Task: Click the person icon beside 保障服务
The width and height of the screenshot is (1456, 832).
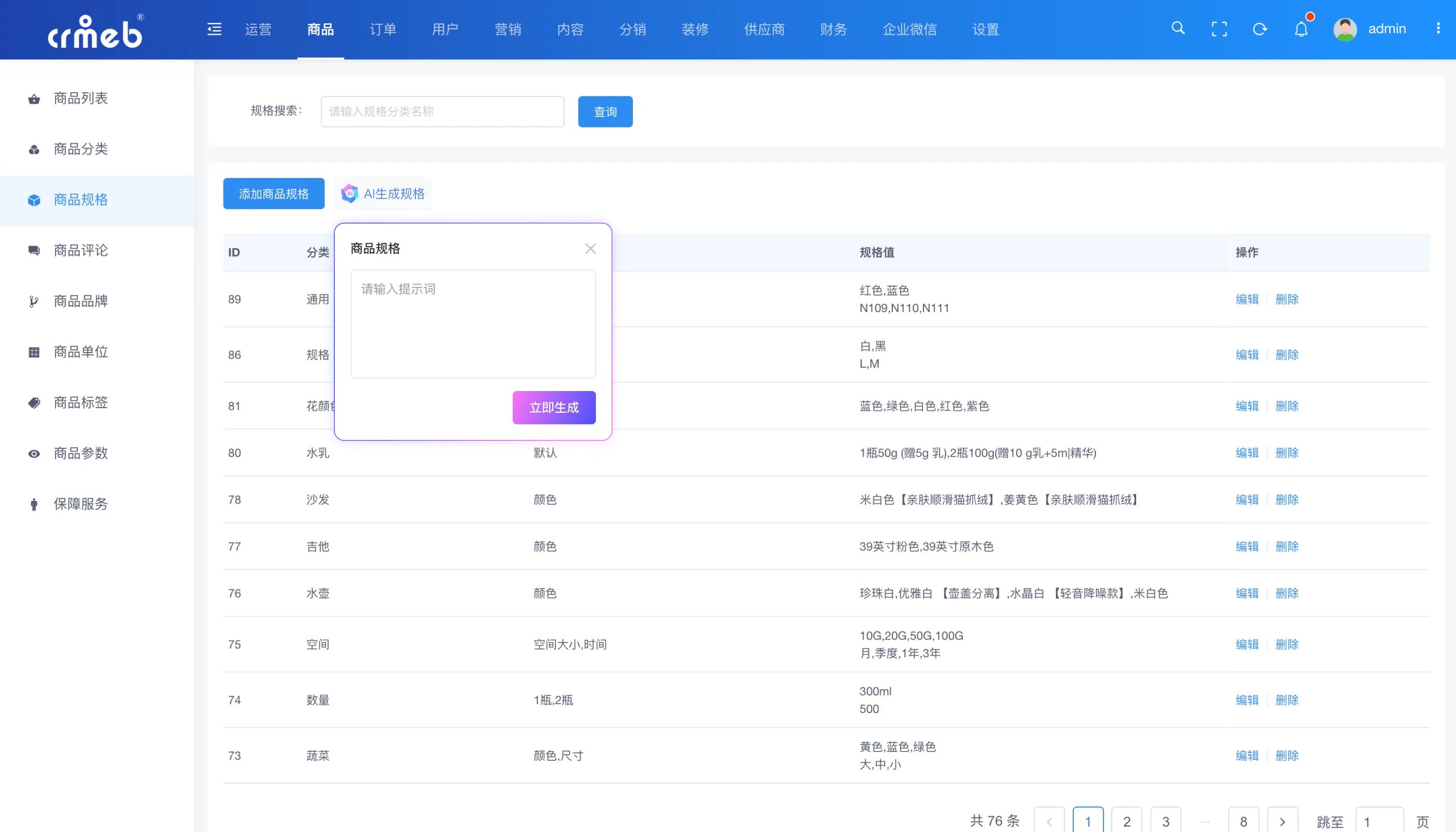Action: (34, 504)
